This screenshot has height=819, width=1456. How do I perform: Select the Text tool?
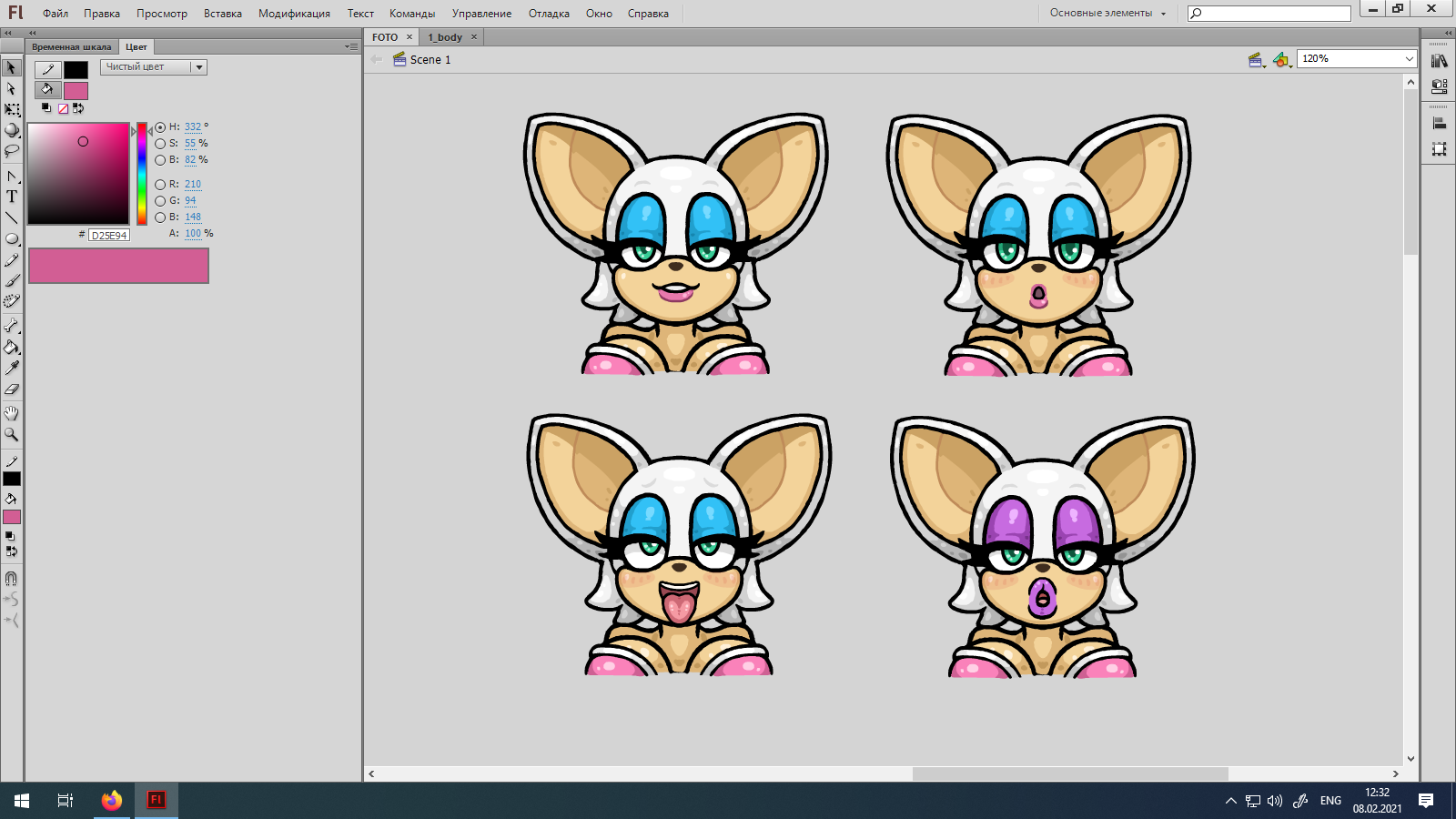(x=12, y=197)
